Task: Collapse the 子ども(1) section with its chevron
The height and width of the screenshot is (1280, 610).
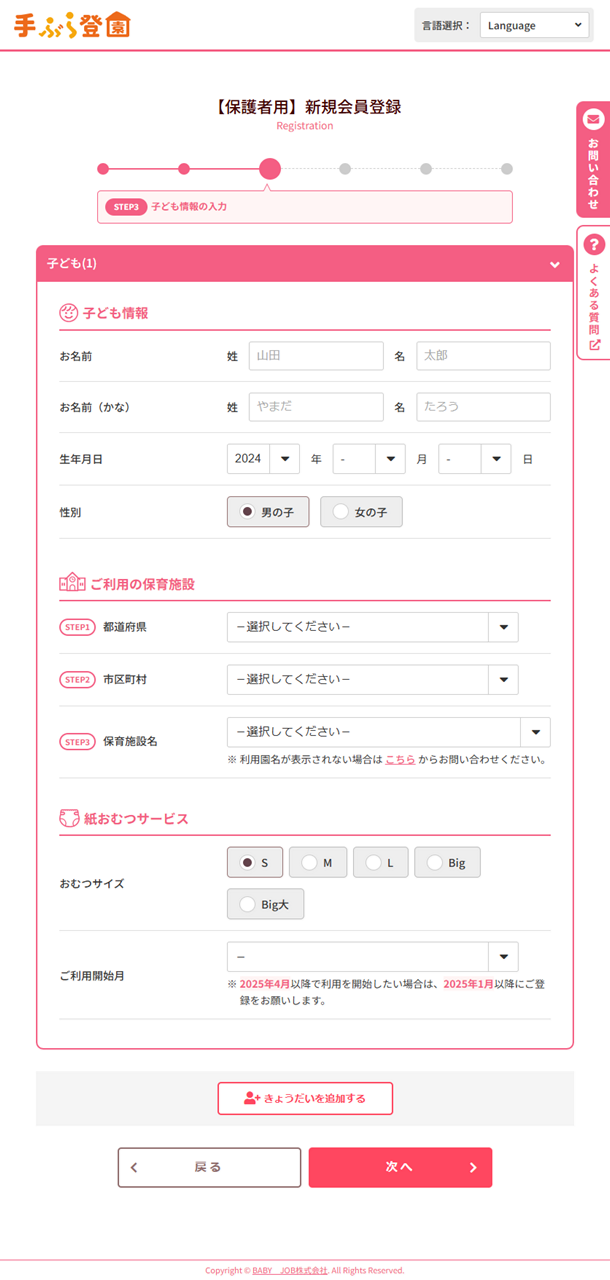Action: 555,263
